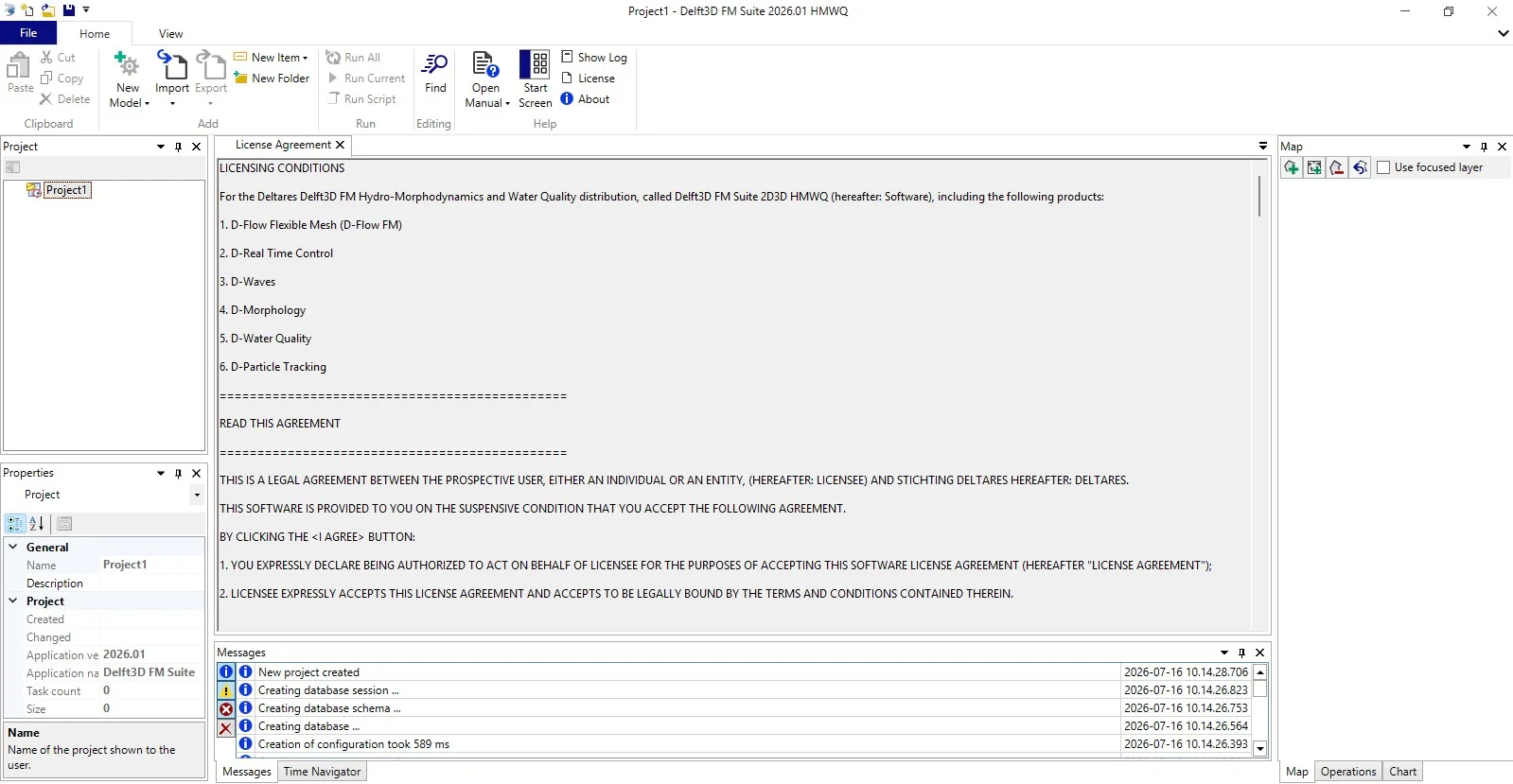Click the Import icon in the ribbon
This screenshot has width=1513, height=784.
172,64
